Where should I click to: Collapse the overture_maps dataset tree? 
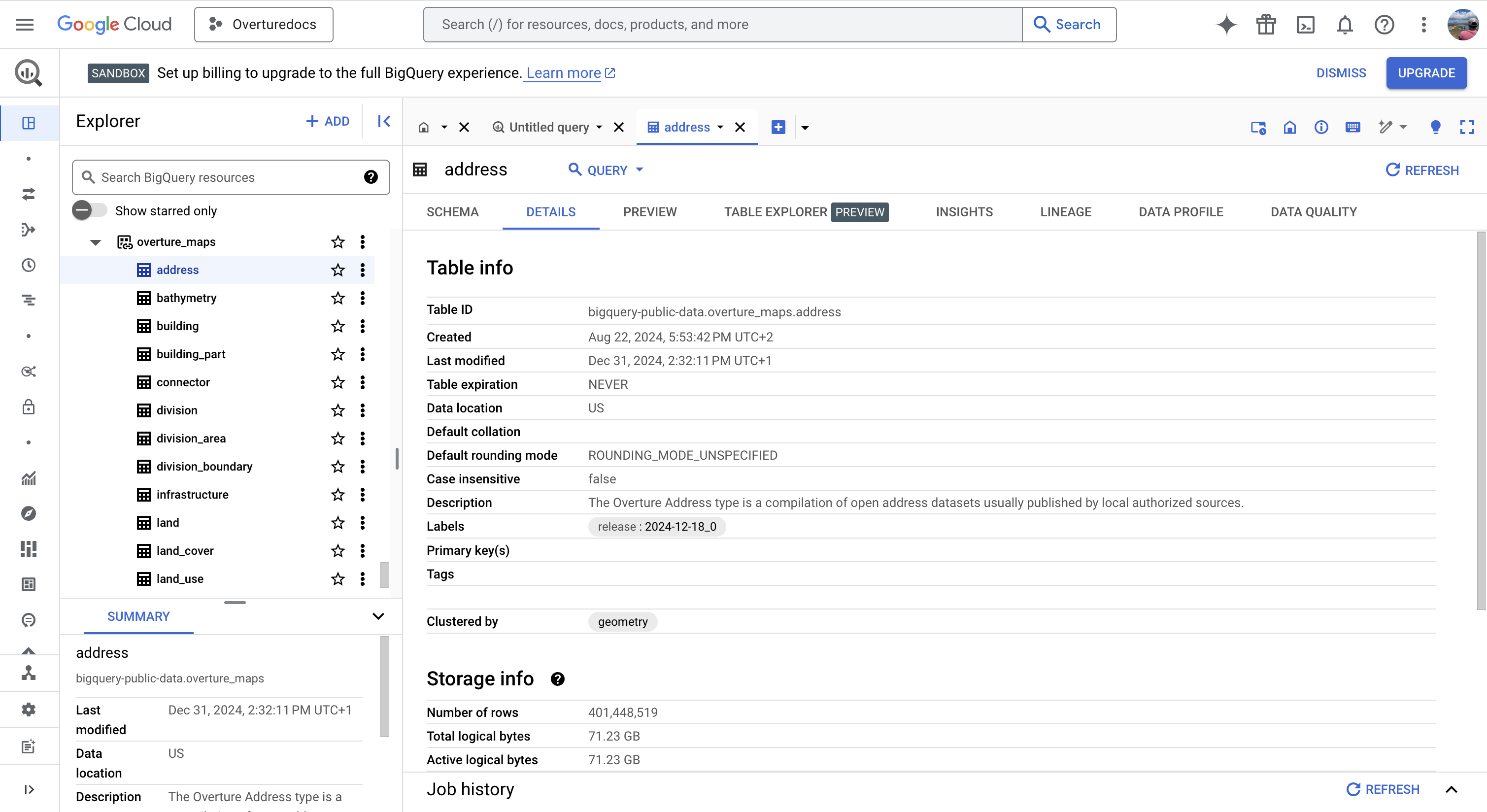[96, 242]
